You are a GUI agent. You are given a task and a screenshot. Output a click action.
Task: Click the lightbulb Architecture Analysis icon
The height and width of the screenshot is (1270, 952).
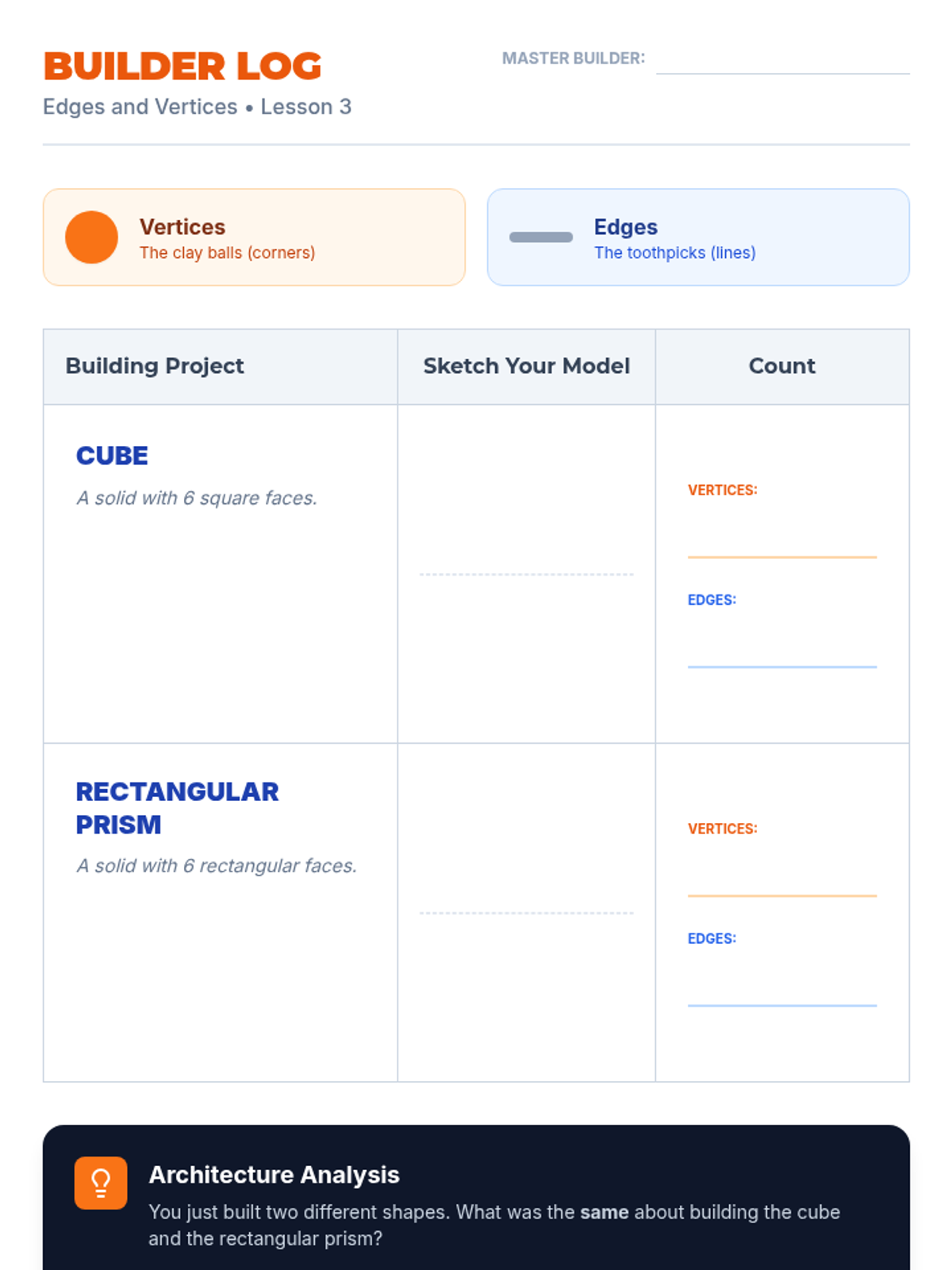point(101,1183)
